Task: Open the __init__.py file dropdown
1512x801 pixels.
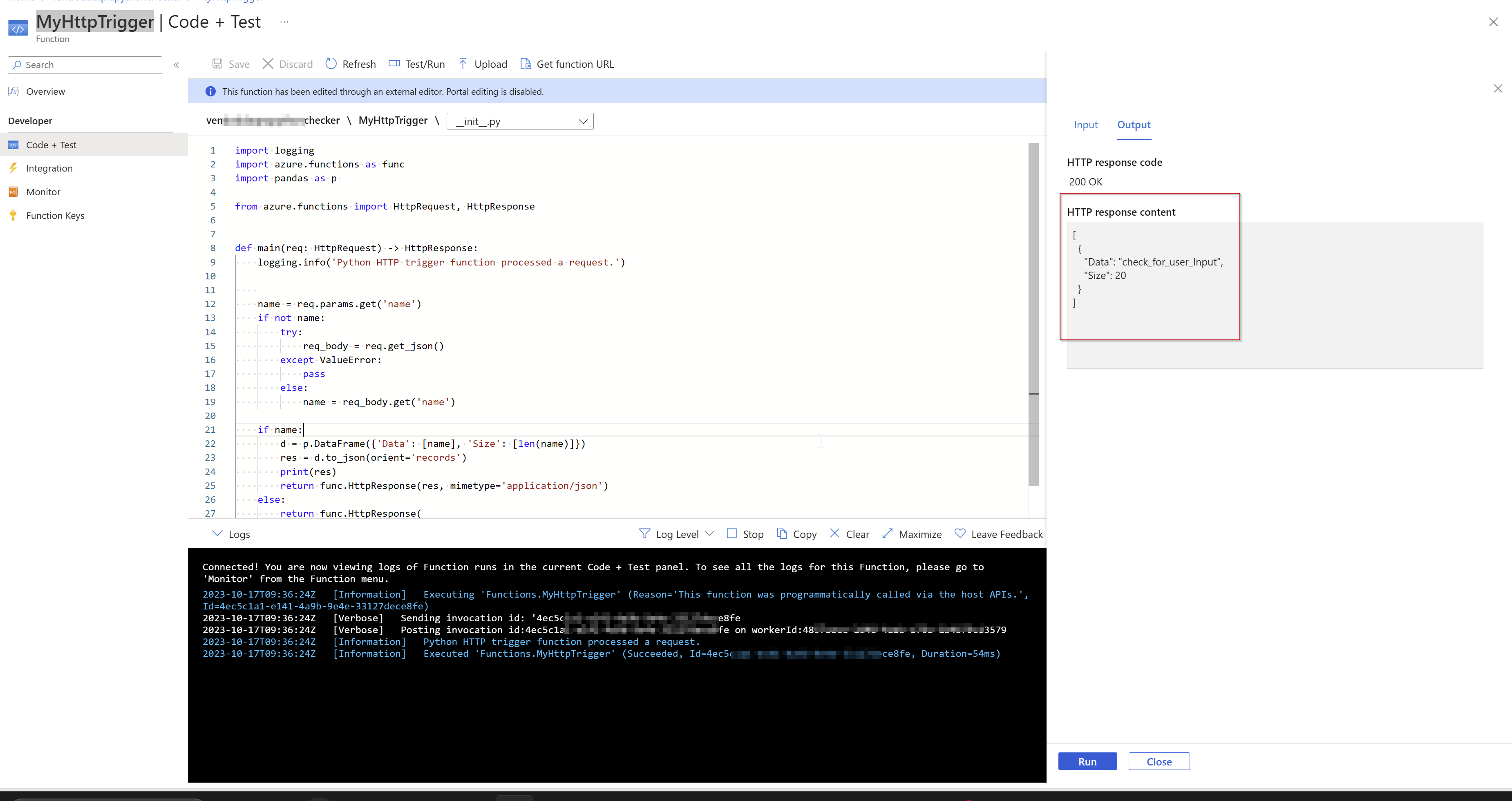Action: (520, 121)
